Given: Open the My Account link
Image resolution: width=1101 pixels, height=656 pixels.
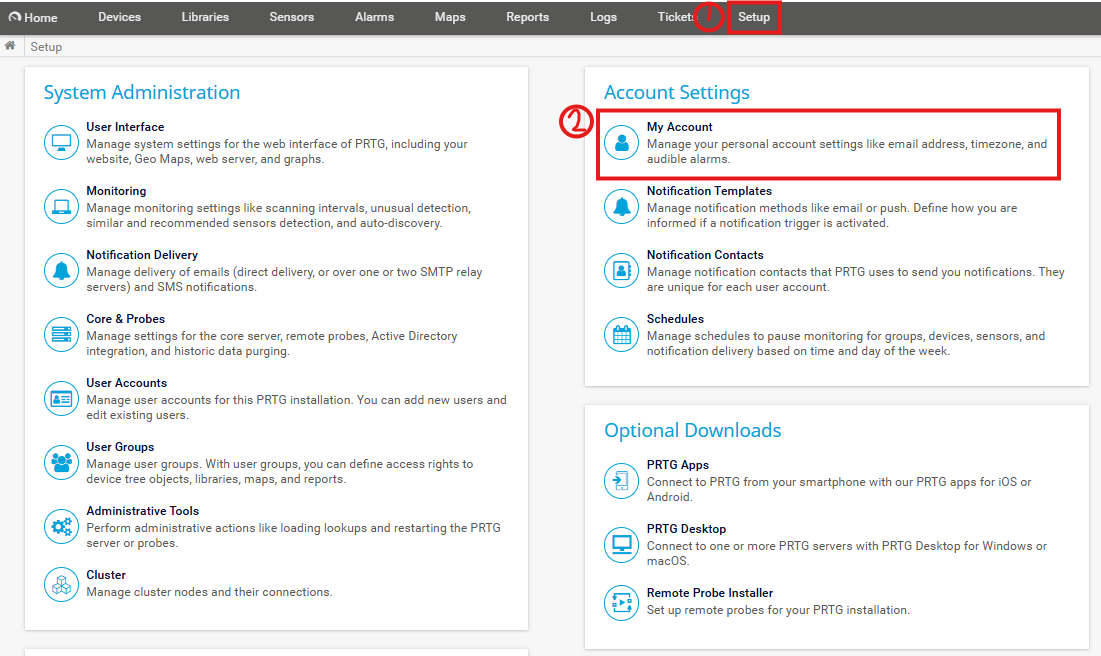Looking at the screenshot, I should [x=680, y=127].
